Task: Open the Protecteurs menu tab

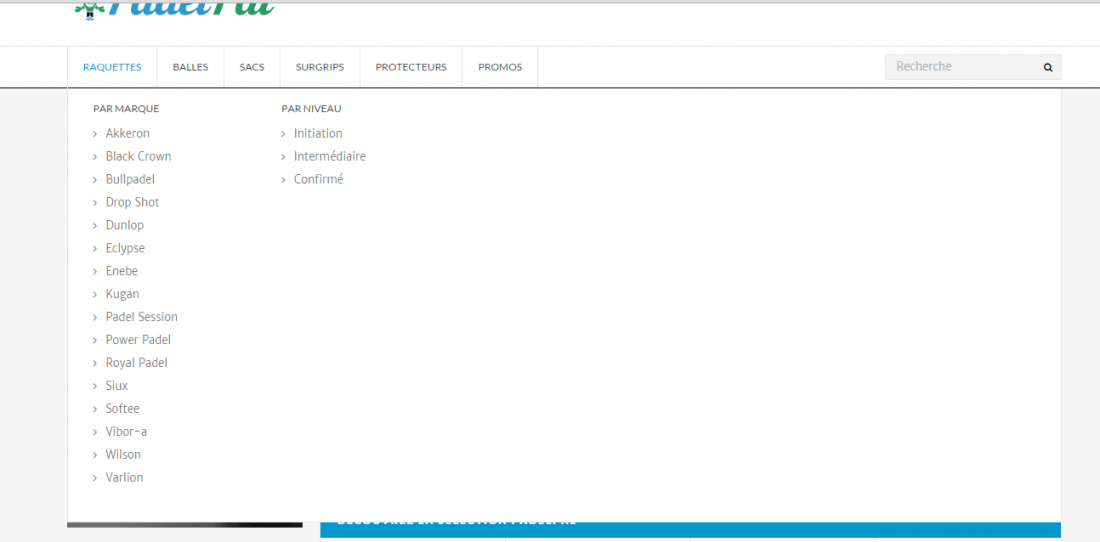Action: tap(411, 67)
